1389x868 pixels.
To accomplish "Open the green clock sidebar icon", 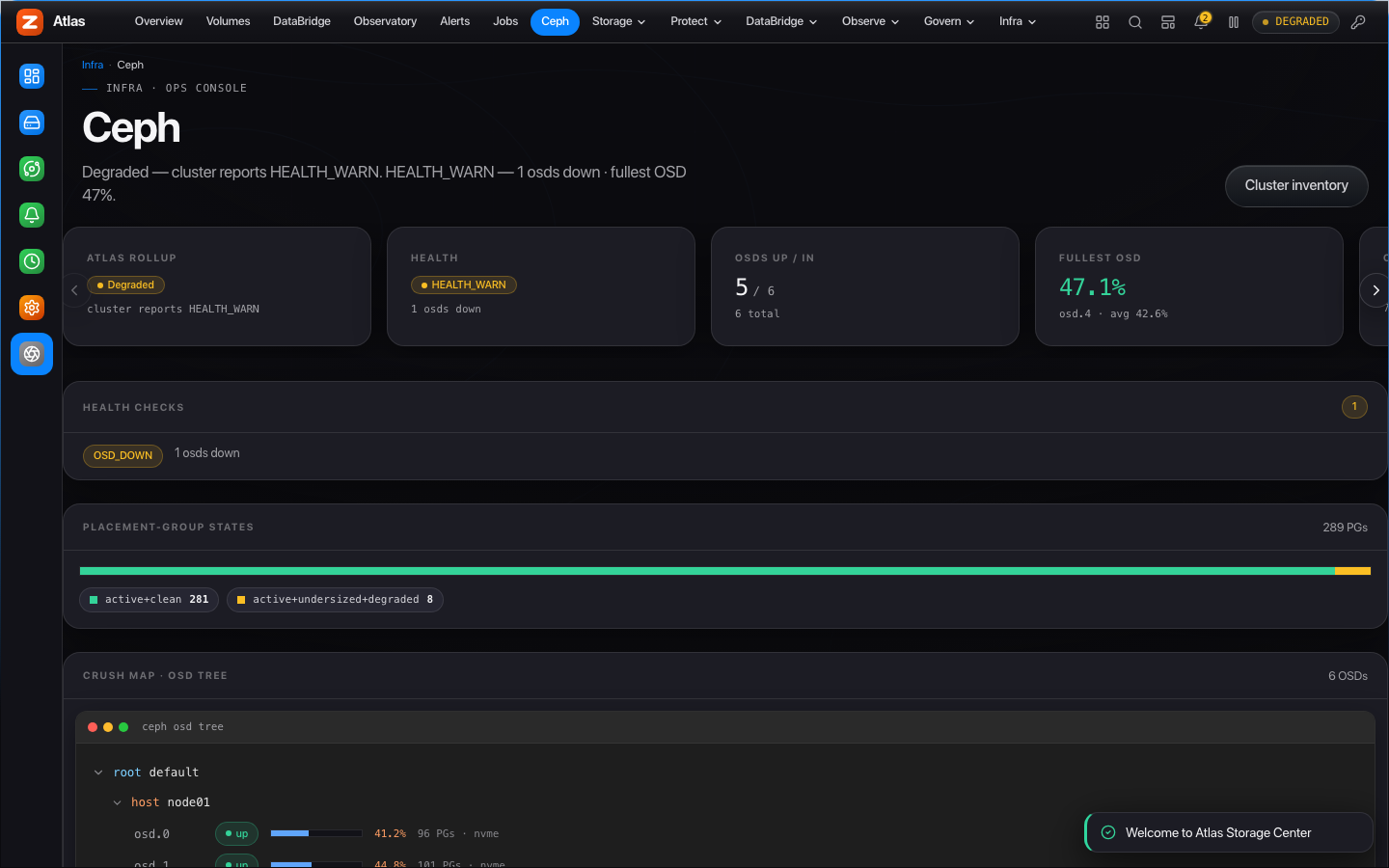I will pos(32,261).
